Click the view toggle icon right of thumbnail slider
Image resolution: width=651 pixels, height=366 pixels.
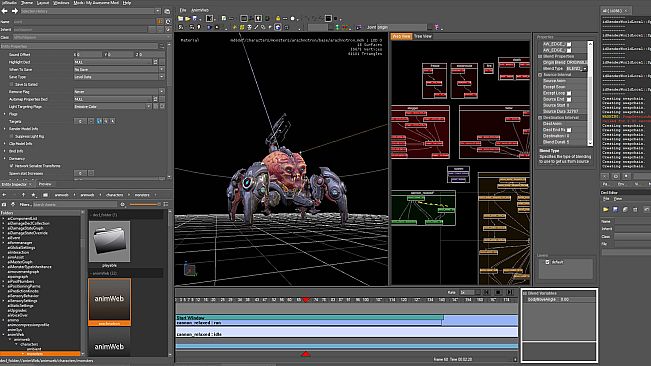point(166,204)
